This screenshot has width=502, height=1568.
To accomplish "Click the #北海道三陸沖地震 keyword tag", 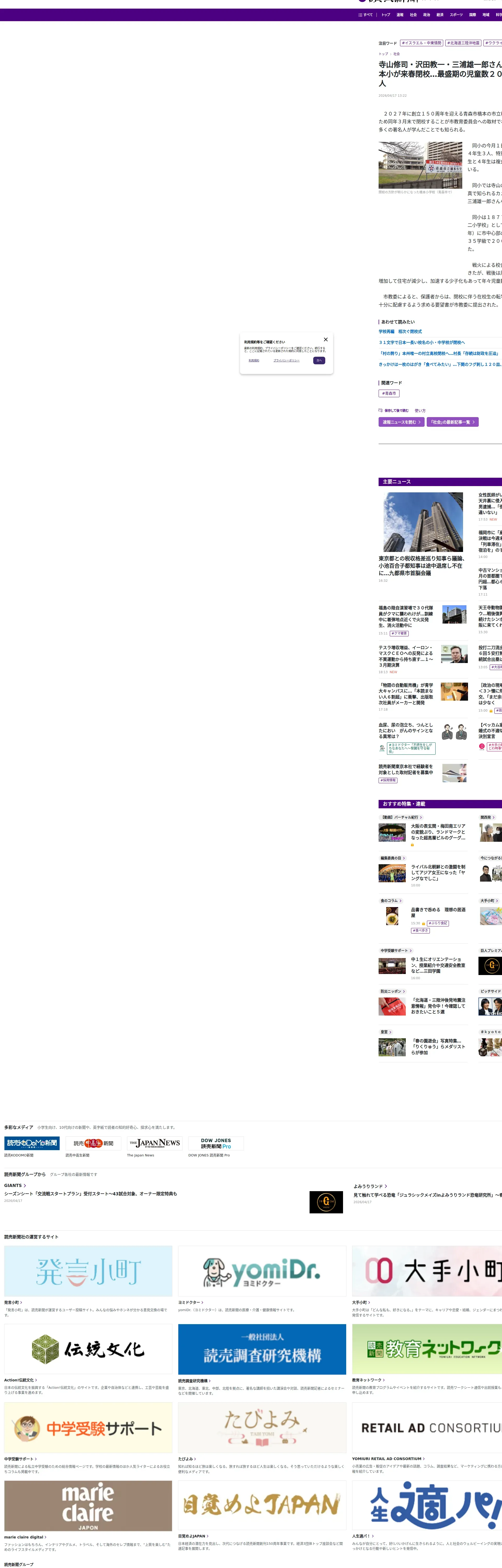I will click(x=464, y=43).
